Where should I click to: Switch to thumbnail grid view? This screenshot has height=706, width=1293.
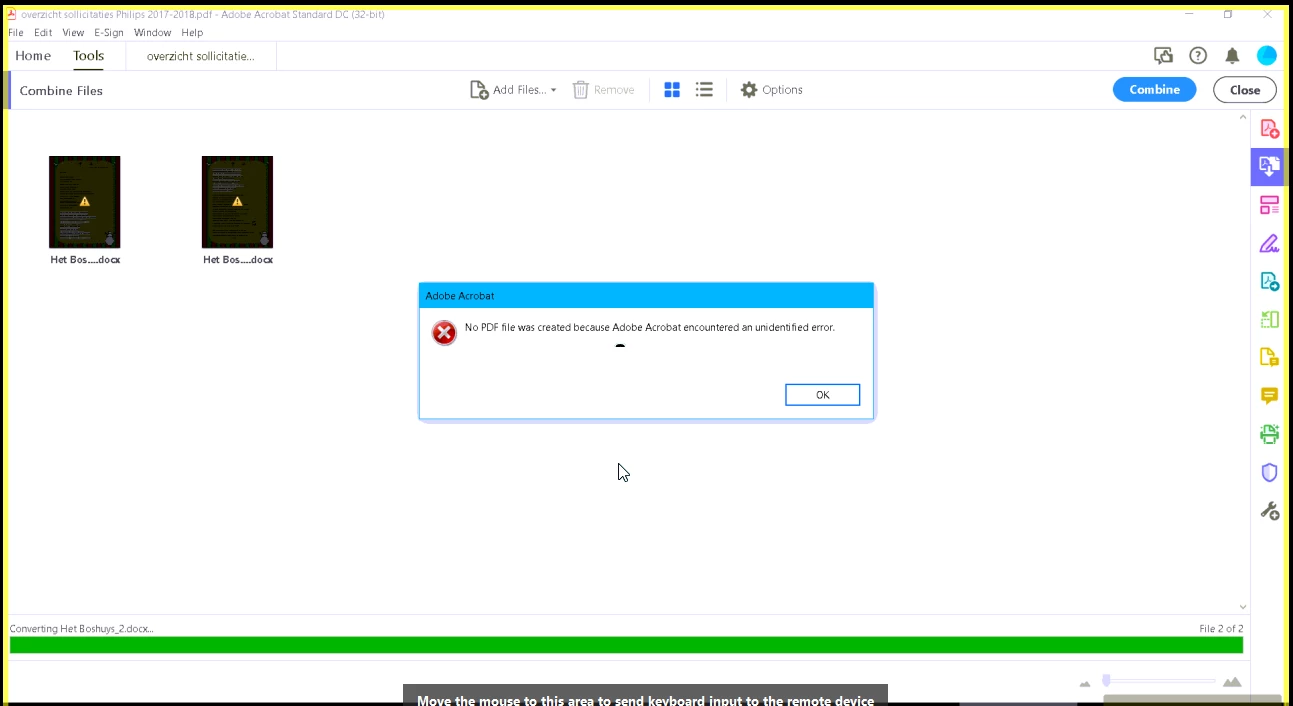(672, 90)
